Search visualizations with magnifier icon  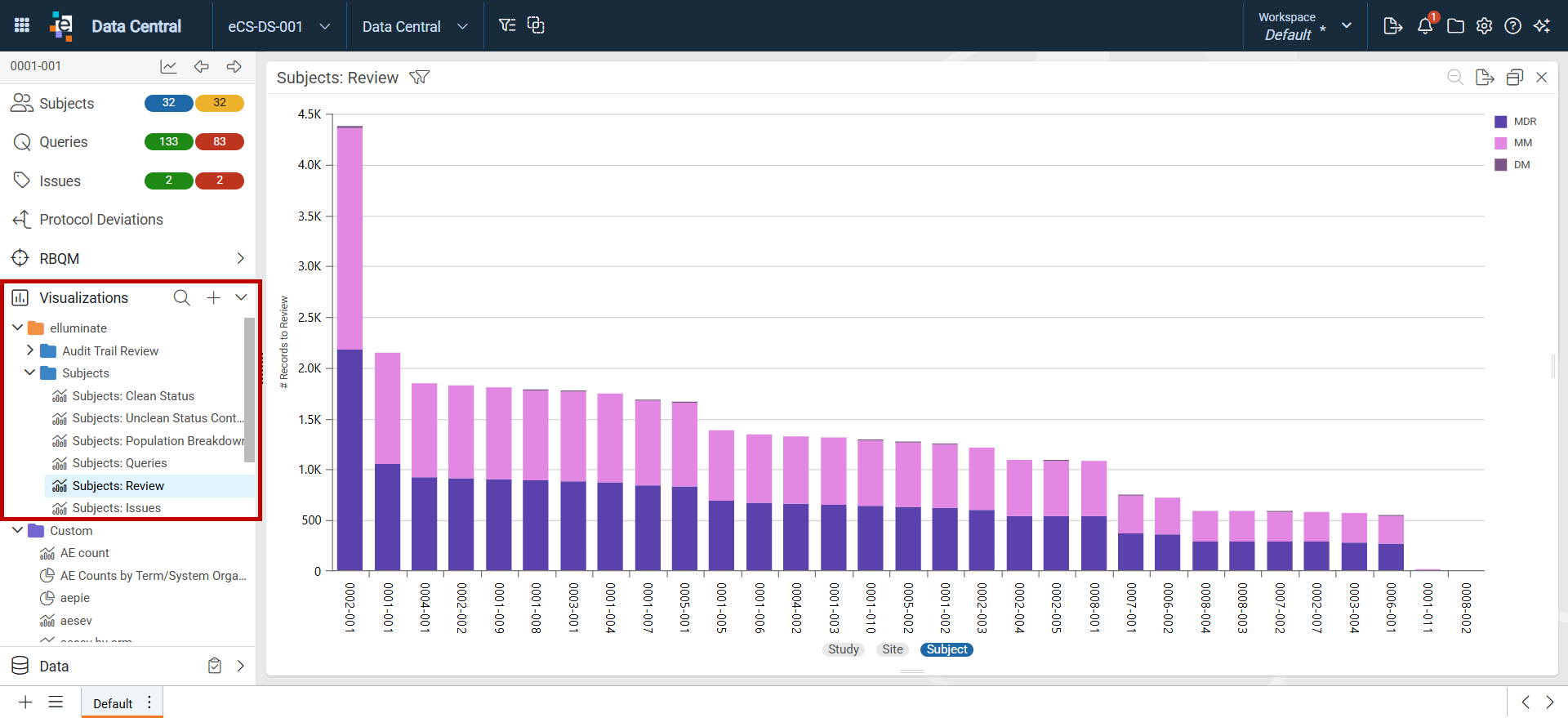[x=181, y=297]
